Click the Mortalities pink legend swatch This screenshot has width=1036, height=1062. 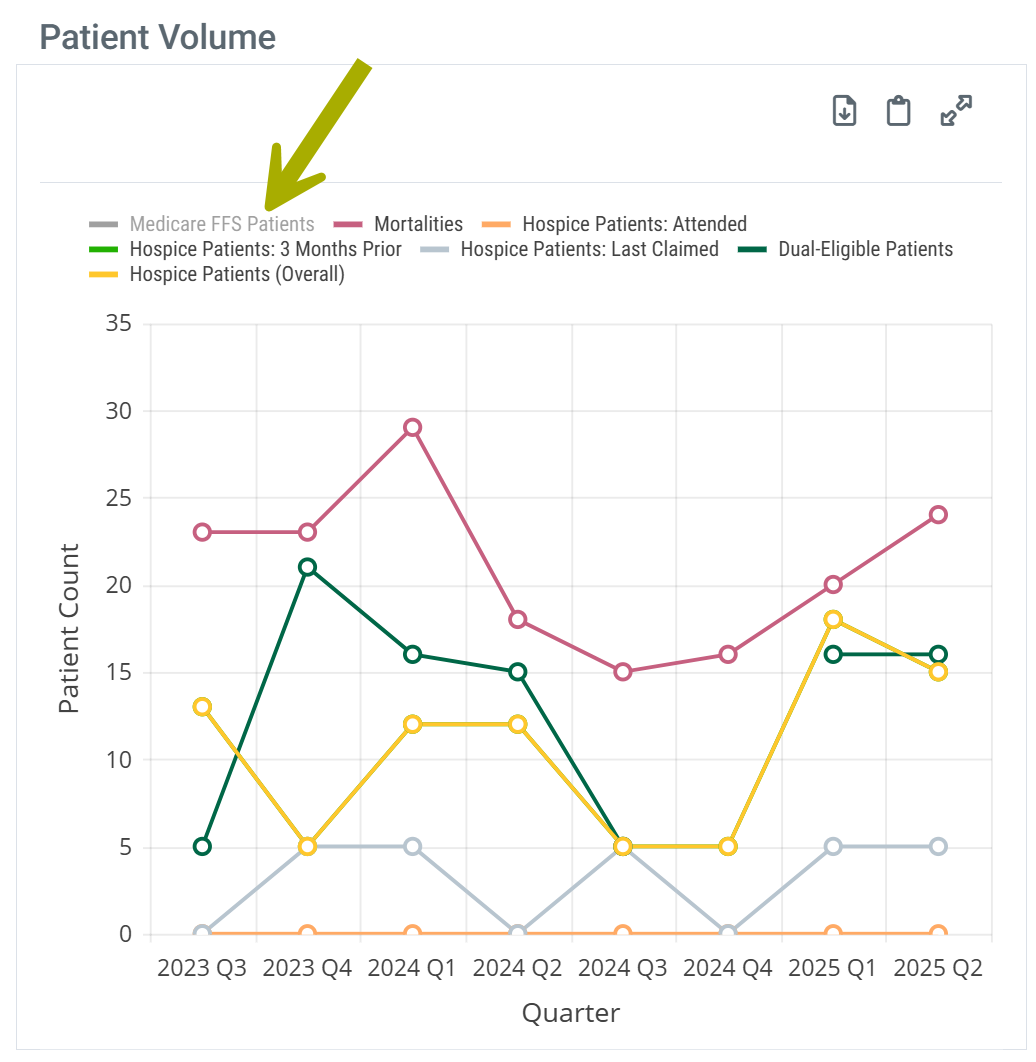[x=348, y=224]
